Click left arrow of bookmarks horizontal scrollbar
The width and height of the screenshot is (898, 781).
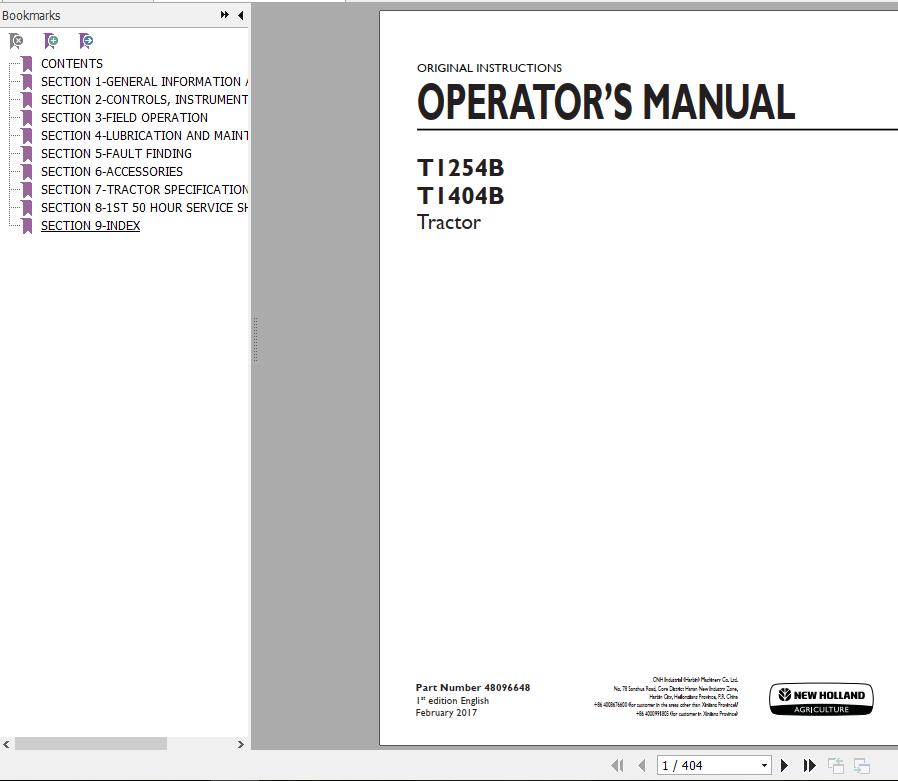click(6, 744)
